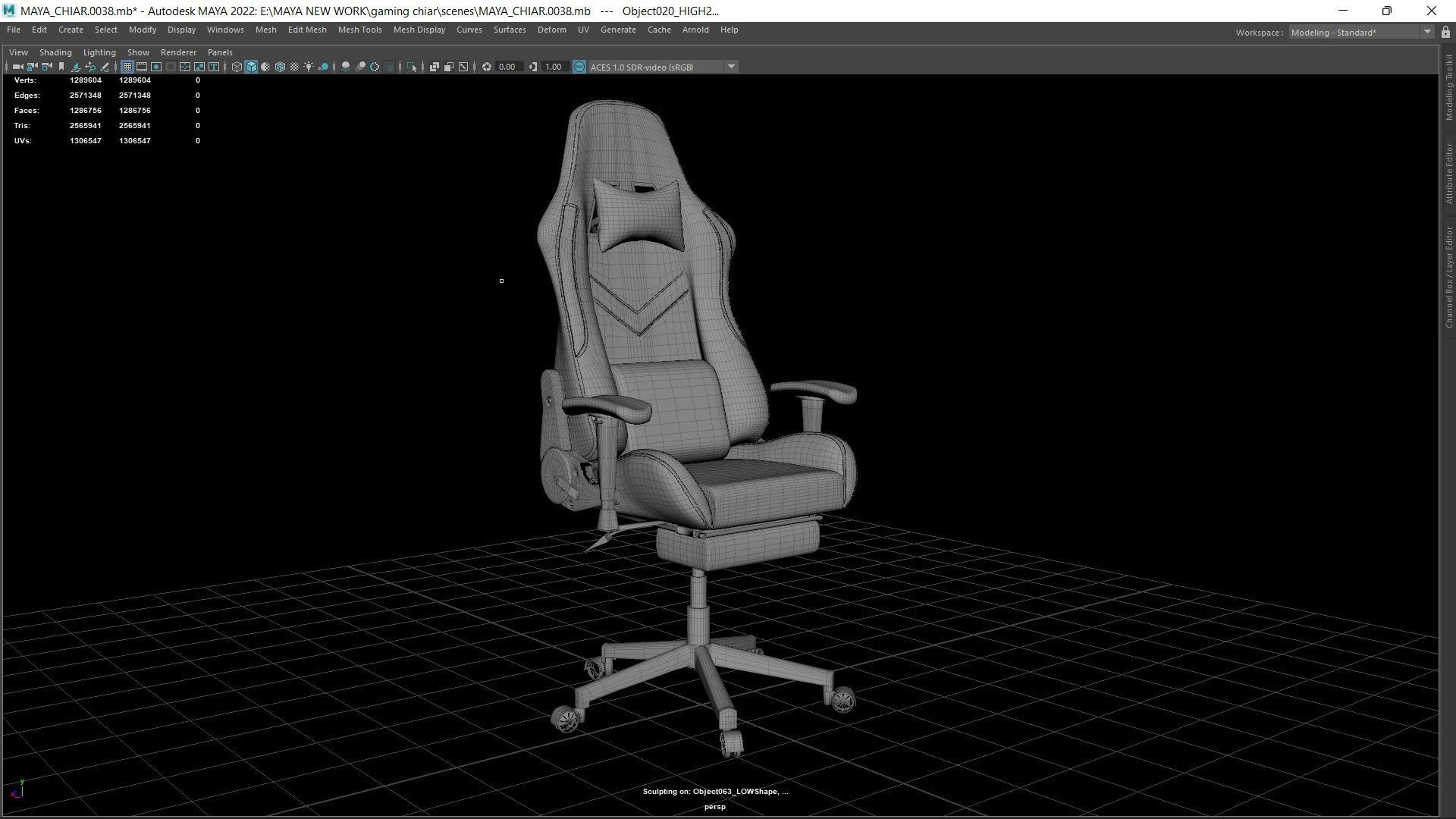Open the Create menu

(71, 30)
